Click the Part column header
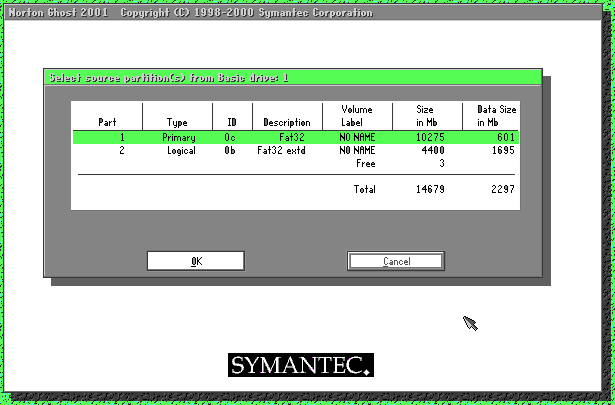The height and width of the screenshot is (405, 615). (x=107, y=122)
